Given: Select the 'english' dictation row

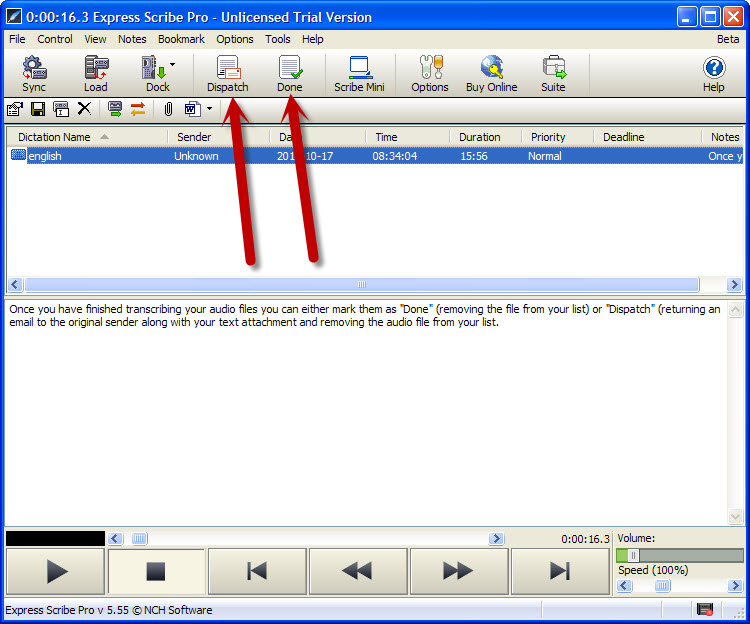Looking at the screenshot, I should 375,156.
